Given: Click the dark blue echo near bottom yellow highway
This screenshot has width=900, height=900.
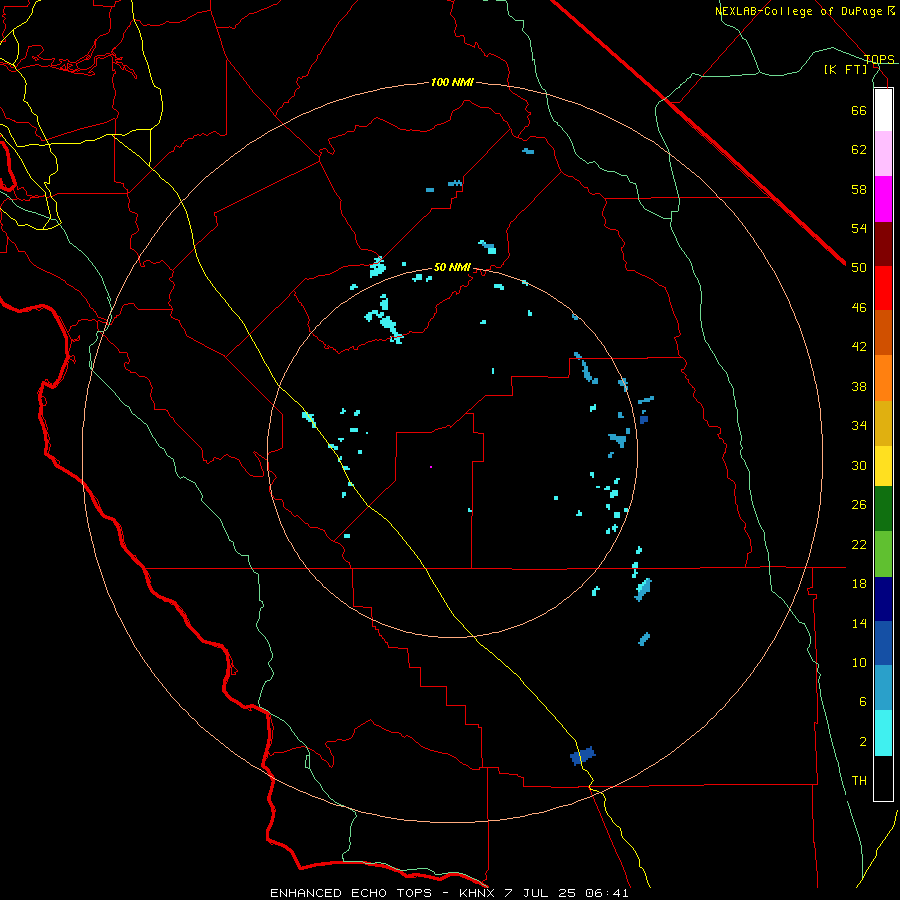Looking at the screenshot, I should pyautogui.click(x=583, y=756).
